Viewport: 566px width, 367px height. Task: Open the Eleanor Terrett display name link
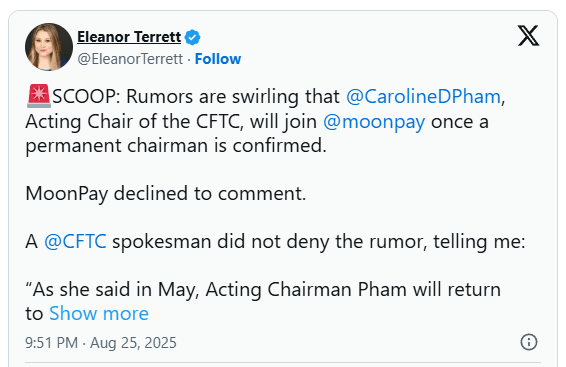point(129,37)
